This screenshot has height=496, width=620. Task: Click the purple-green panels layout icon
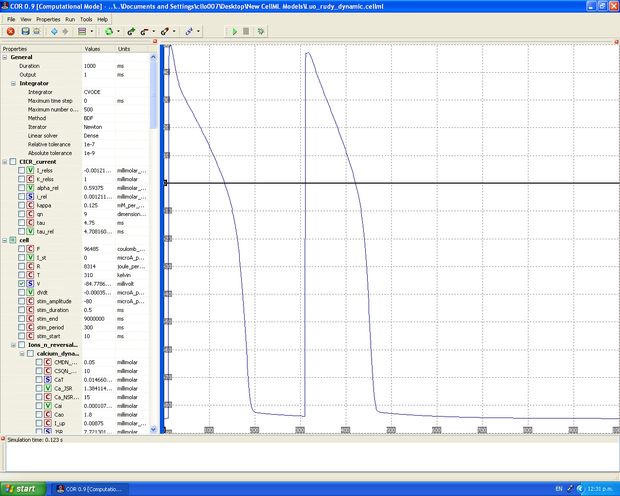pyautogui.click(x=82, y=31)
